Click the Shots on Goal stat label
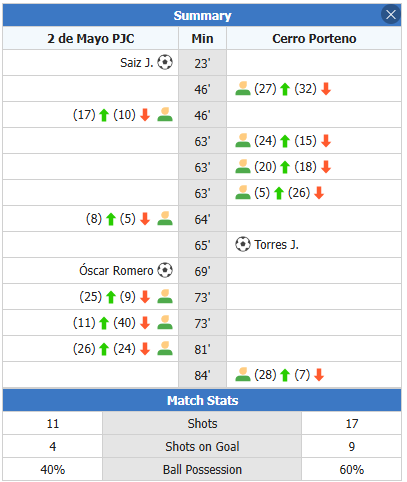The height and width of the screenshot is (482, 407). pyautogui.click(x=202, y=446)
